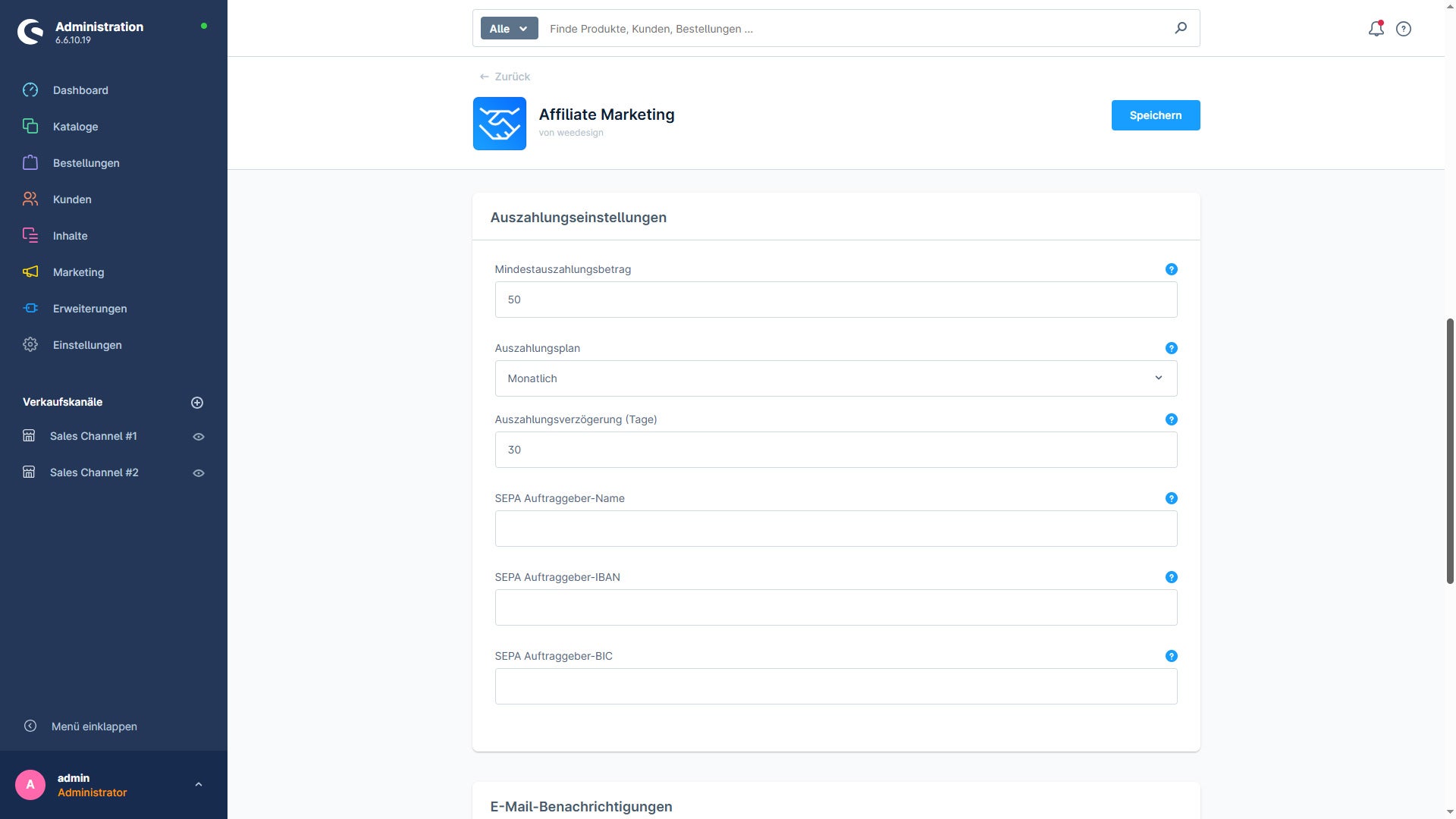Show help for Auszahlungsplan
Screen dimensions: 1456x819
(1171, 348)
